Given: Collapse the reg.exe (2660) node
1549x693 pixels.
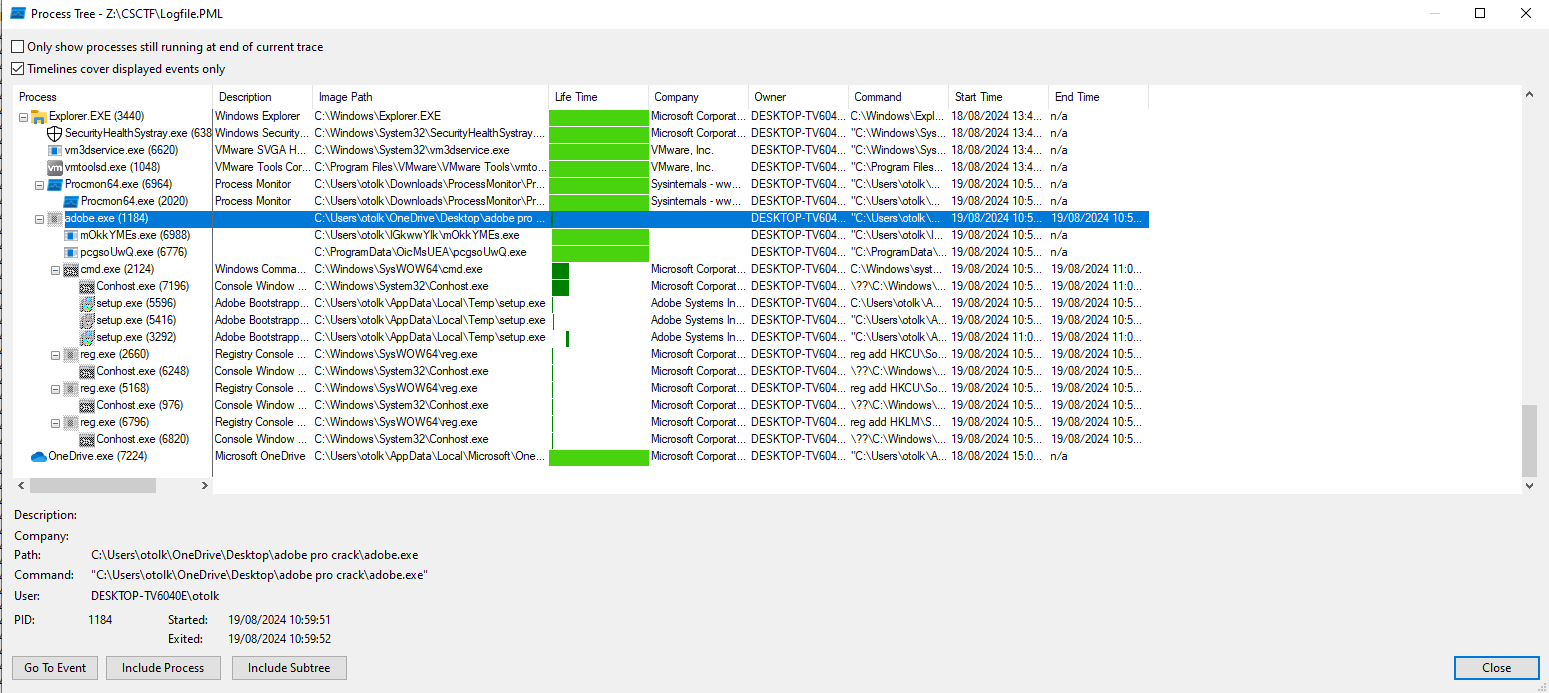Looking at the screenshot, I should pos(55,355).
